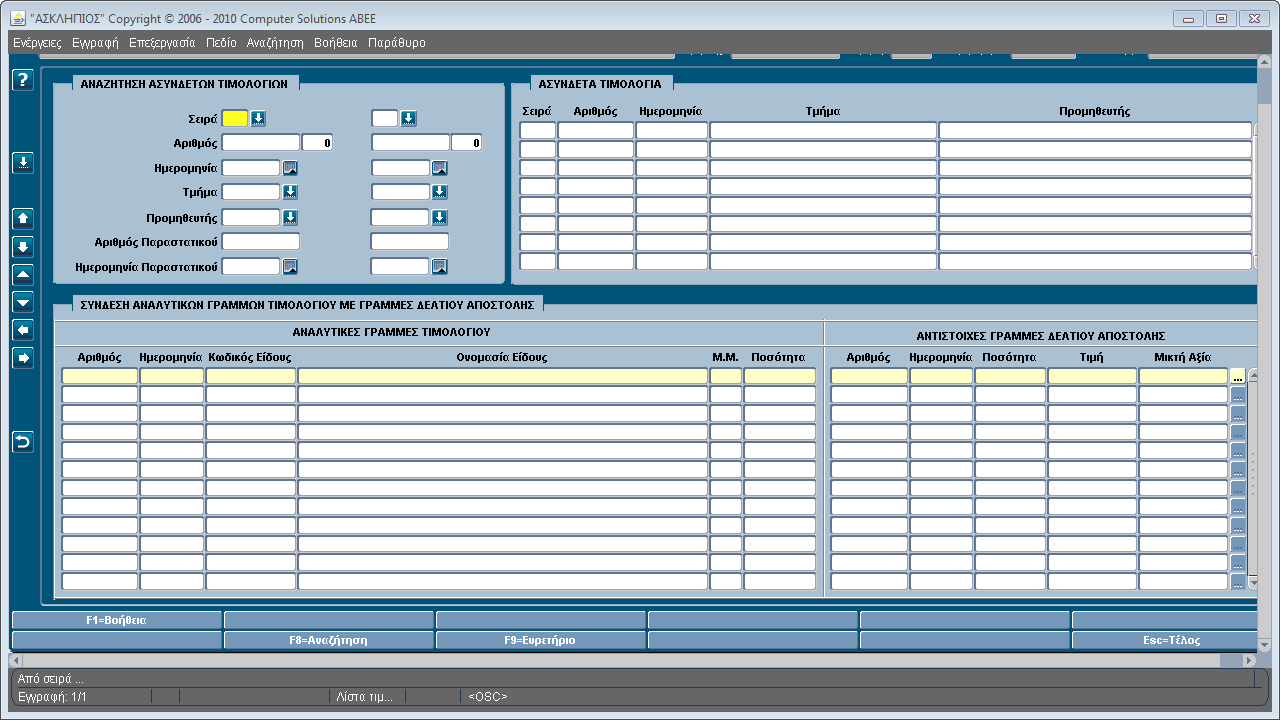The height and width of the screenshot is (720, 1280).
Task: Click the first Αριθμός Παραστατικού input field
Action: click(x=260, y=241)
